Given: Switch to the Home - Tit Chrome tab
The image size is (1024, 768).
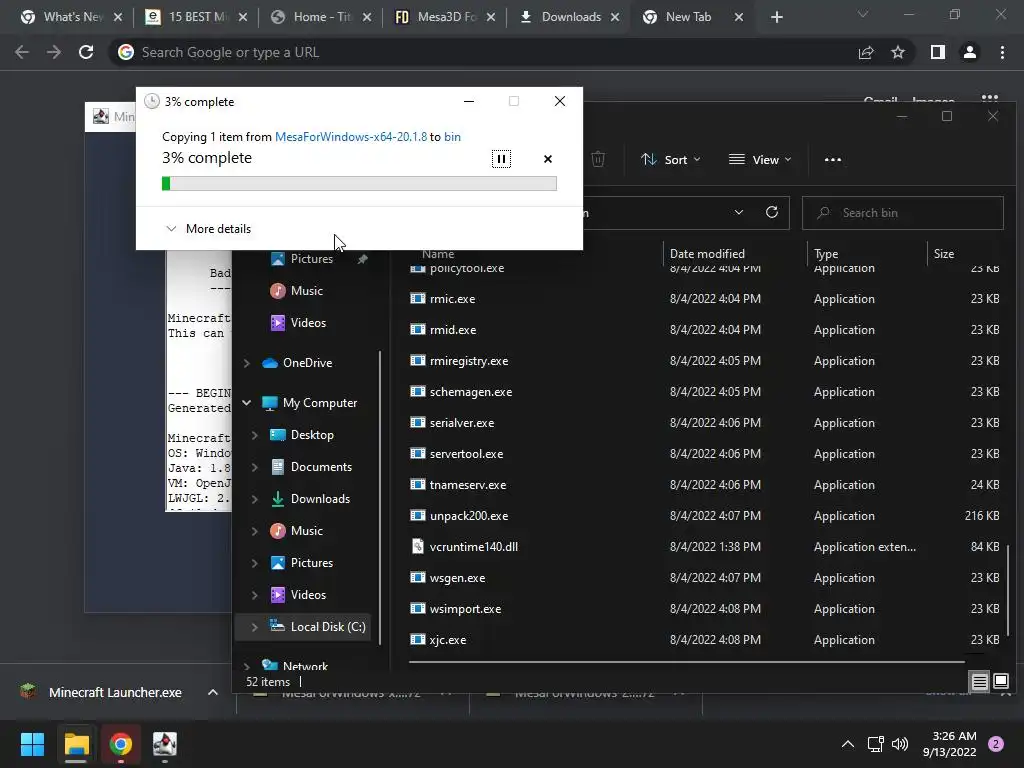Looking at the screenshot, I should pos(321,17).
